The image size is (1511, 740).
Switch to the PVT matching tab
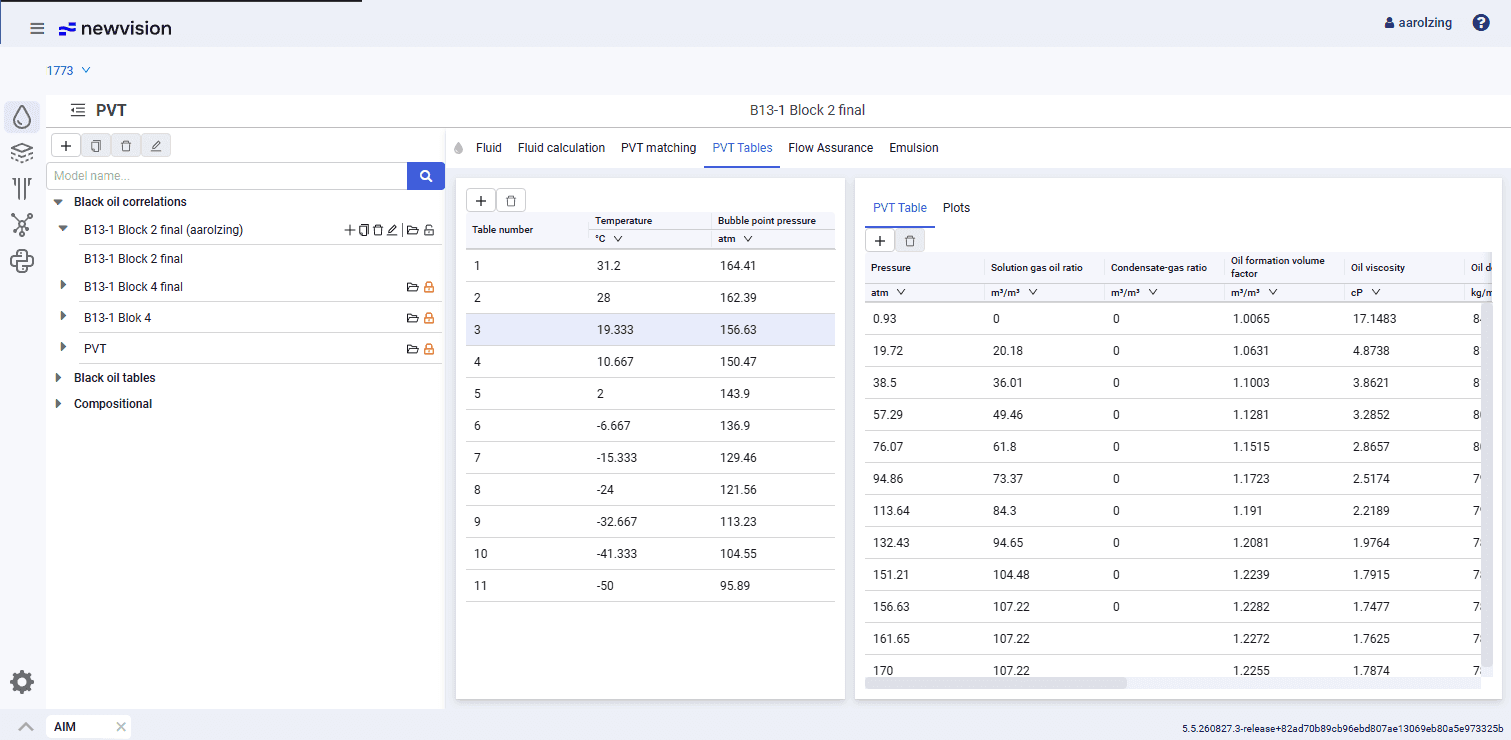(x=658, y=148)
